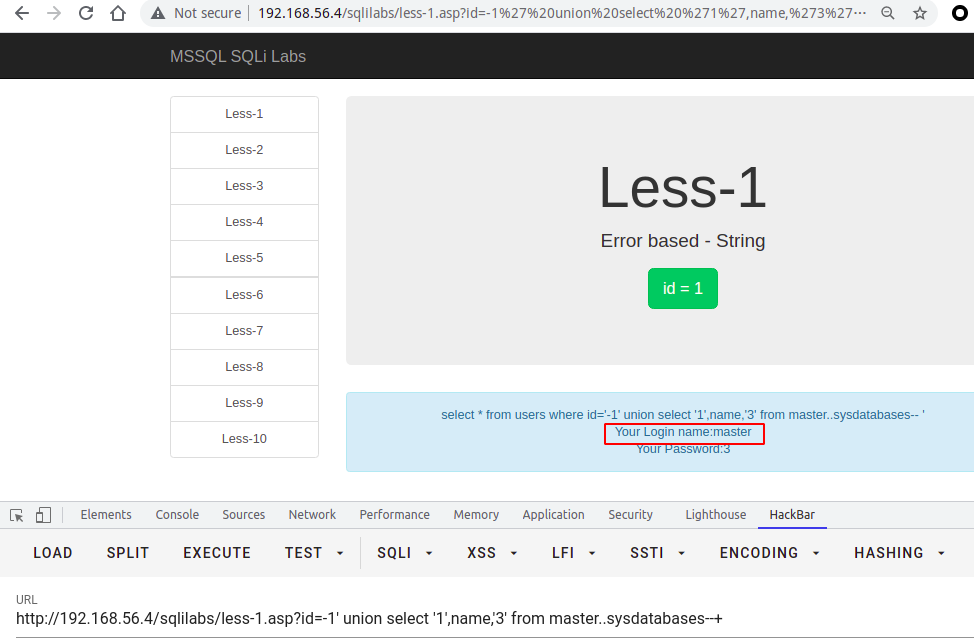Click the HackBar URL input field
The height and width of the screenshot is (640, 974).
494,619
